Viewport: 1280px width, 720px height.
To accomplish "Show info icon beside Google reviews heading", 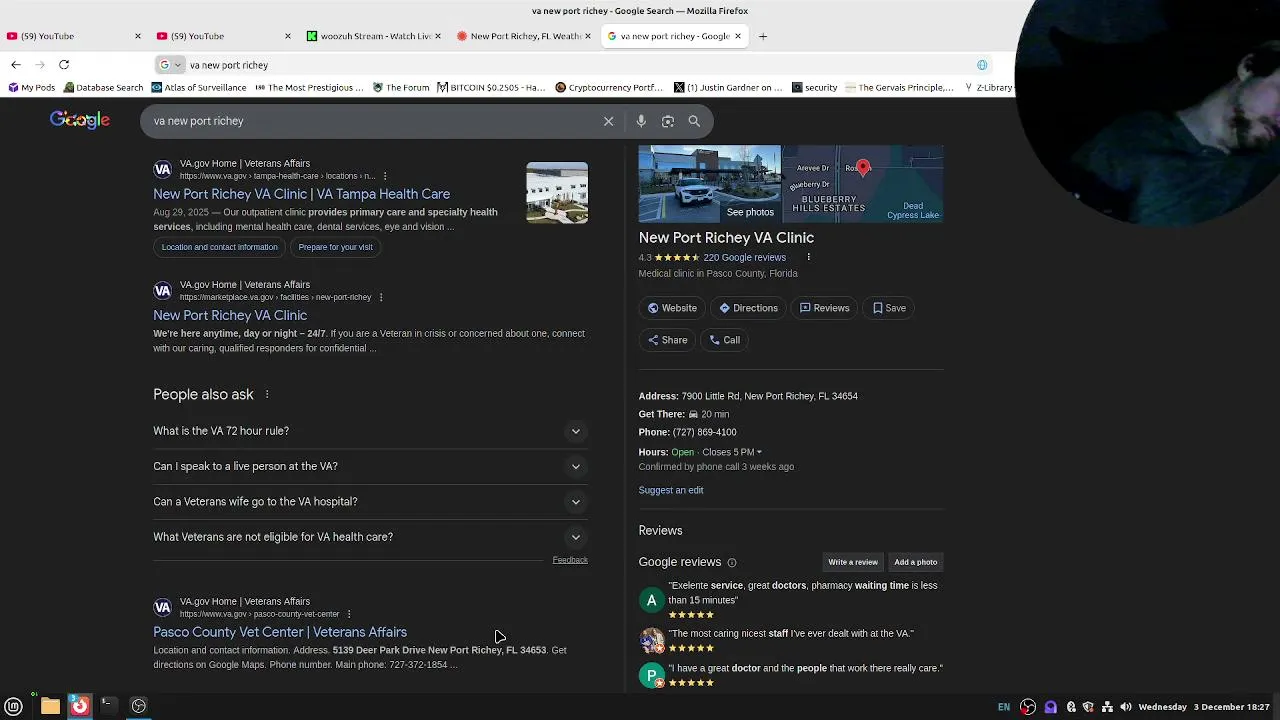I will [x=732, y=563].
